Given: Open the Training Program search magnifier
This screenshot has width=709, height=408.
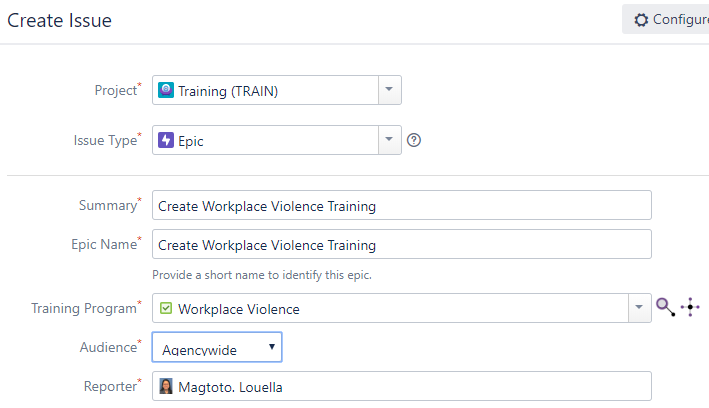Looking at the screenshot, I should (666, 307).
